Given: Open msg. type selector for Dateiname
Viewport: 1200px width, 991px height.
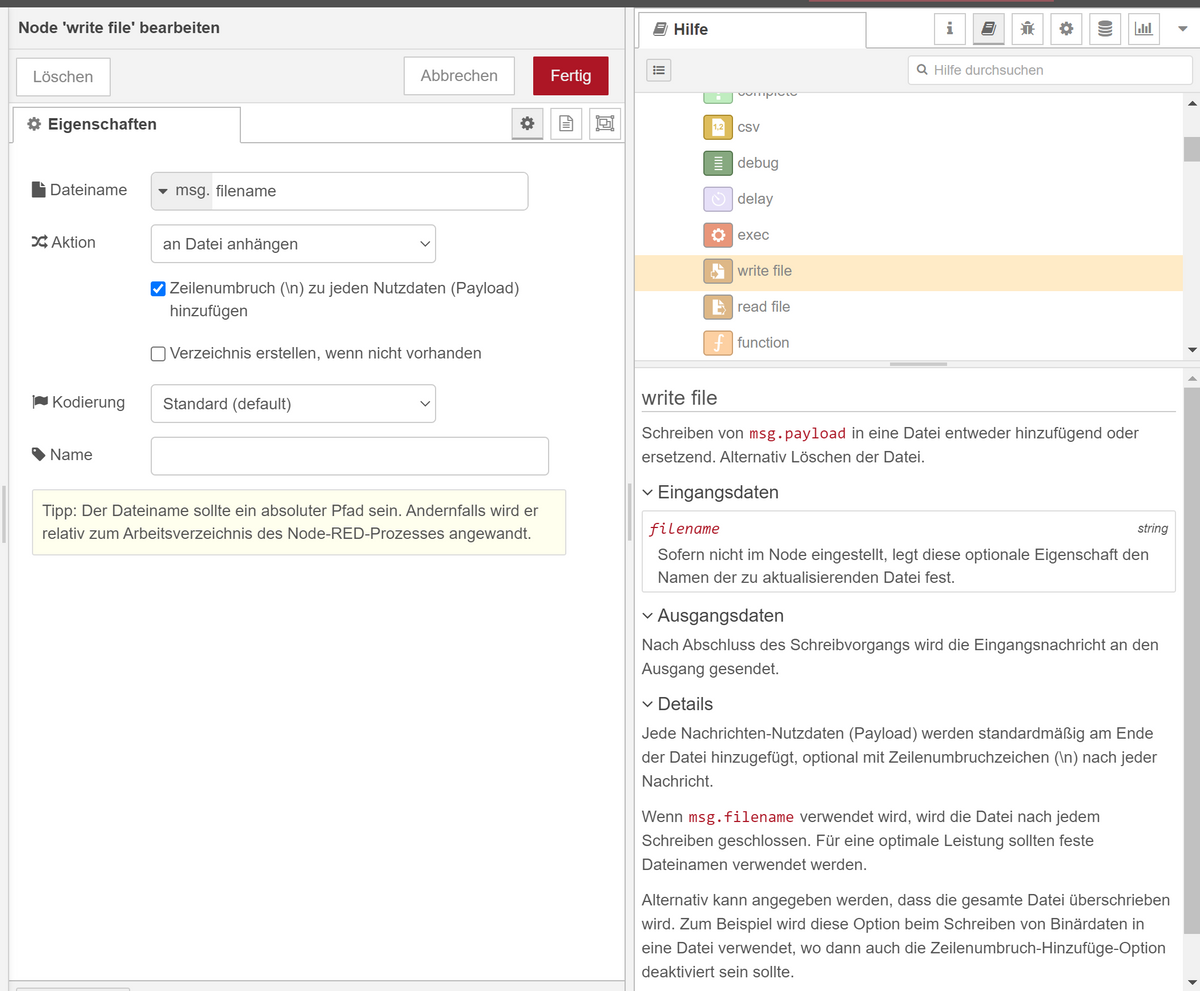Looking at the screenshot, I should point(181,191).
